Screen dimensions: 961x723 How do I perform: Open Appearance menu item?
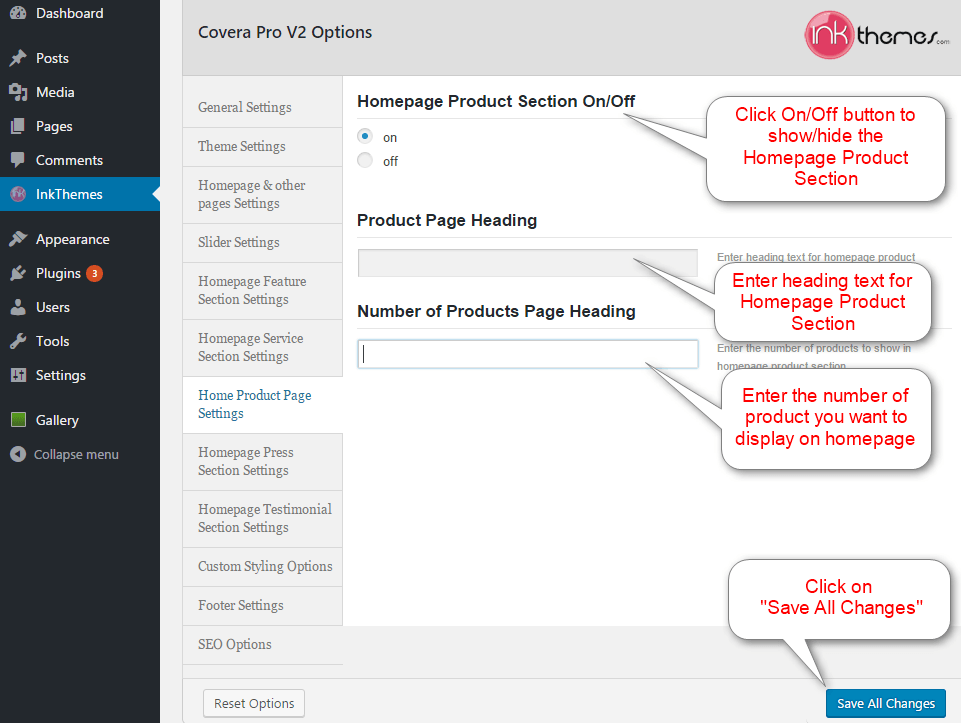(80, 239)
